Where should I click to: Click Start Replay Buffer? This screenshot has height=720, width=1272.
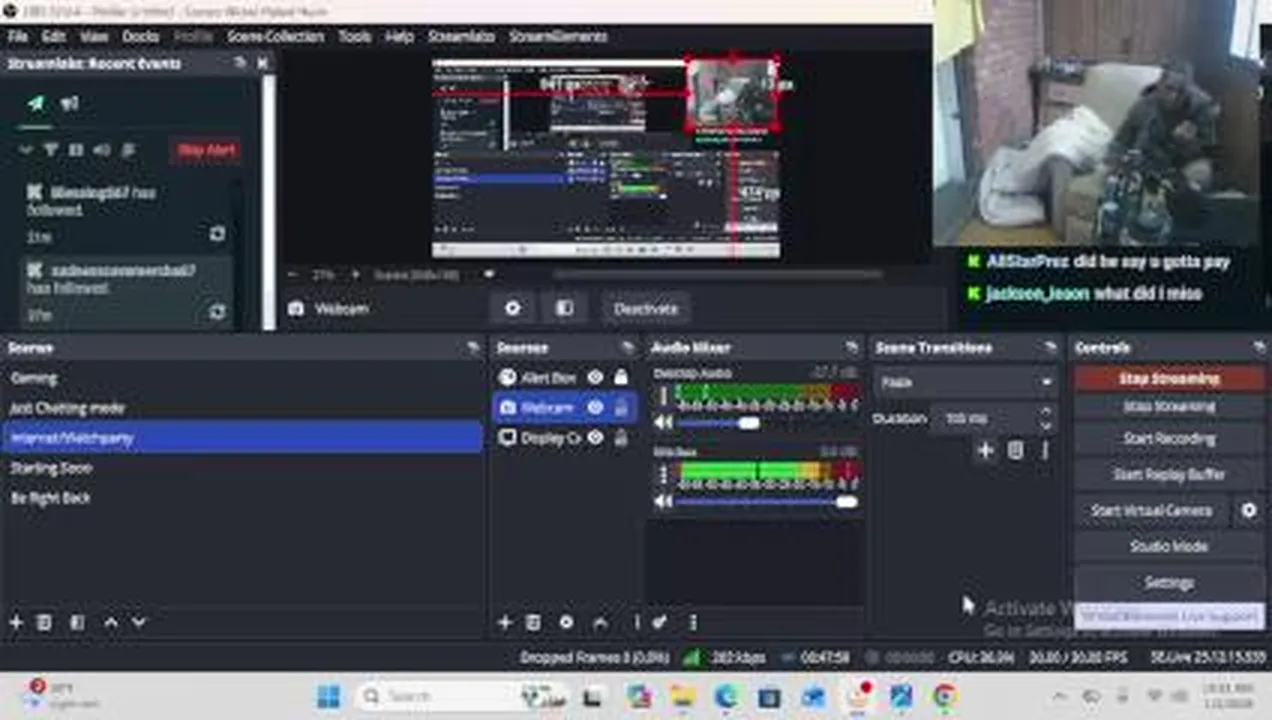tap(1169, 474)
